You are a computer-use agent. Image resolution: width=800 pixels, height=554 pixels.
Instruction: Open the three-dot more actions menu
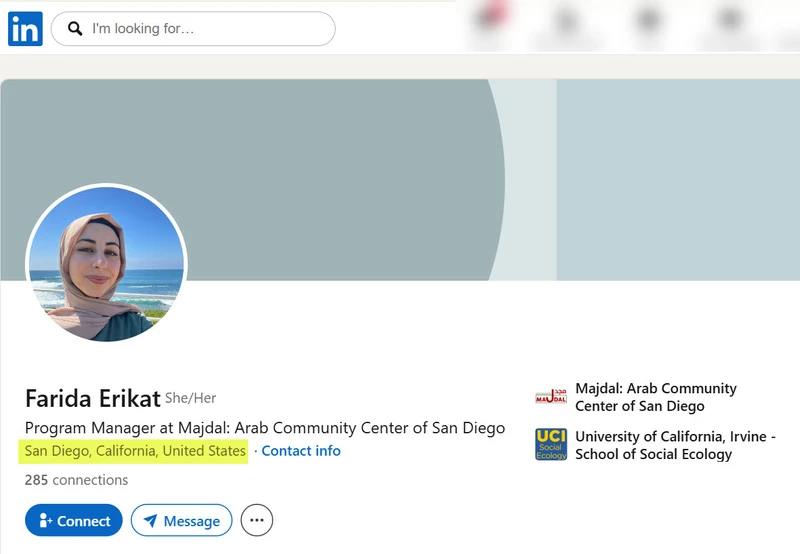tap(257, 520)
